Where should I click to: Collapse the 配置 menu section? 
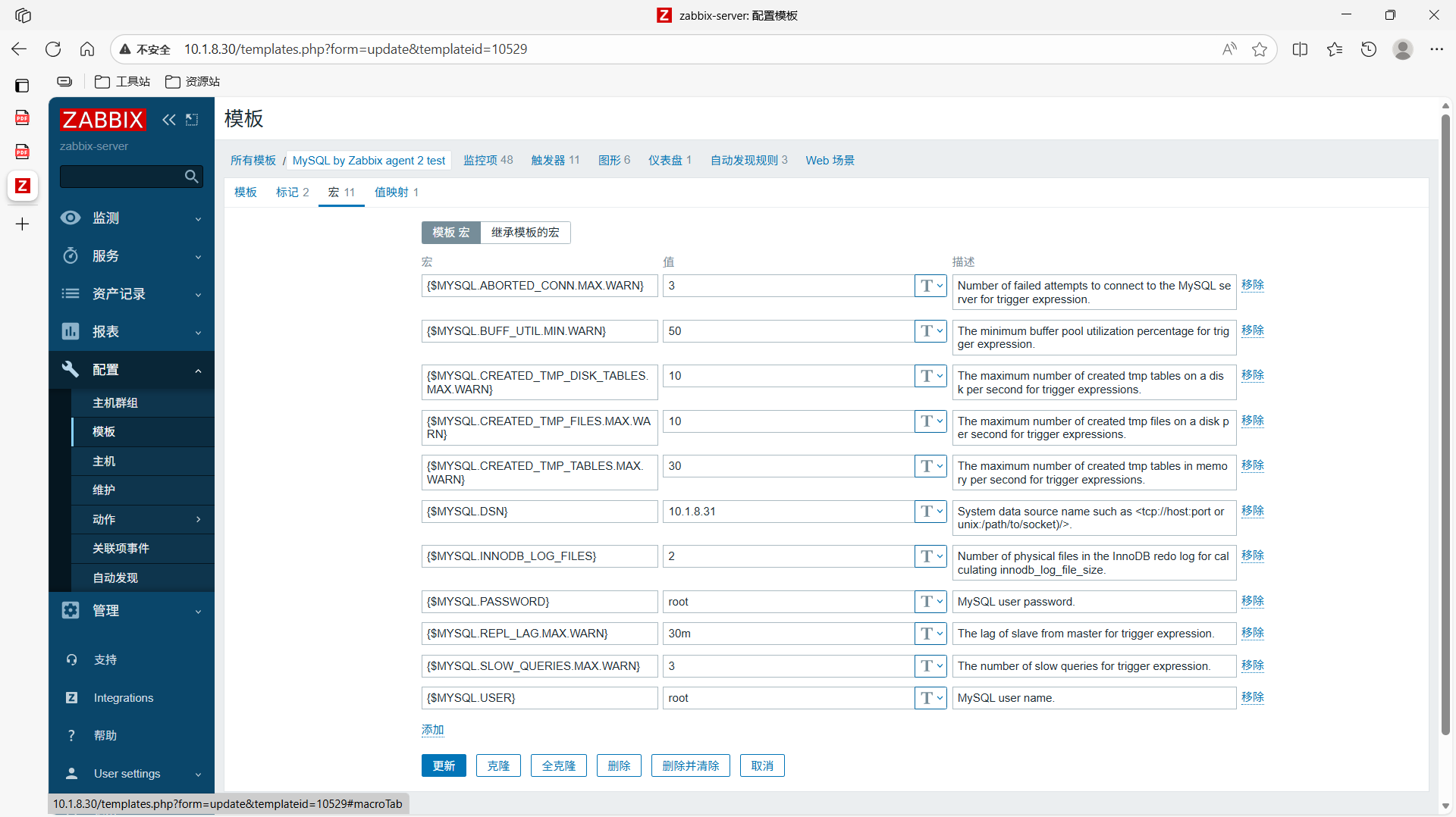coord(132,370)
